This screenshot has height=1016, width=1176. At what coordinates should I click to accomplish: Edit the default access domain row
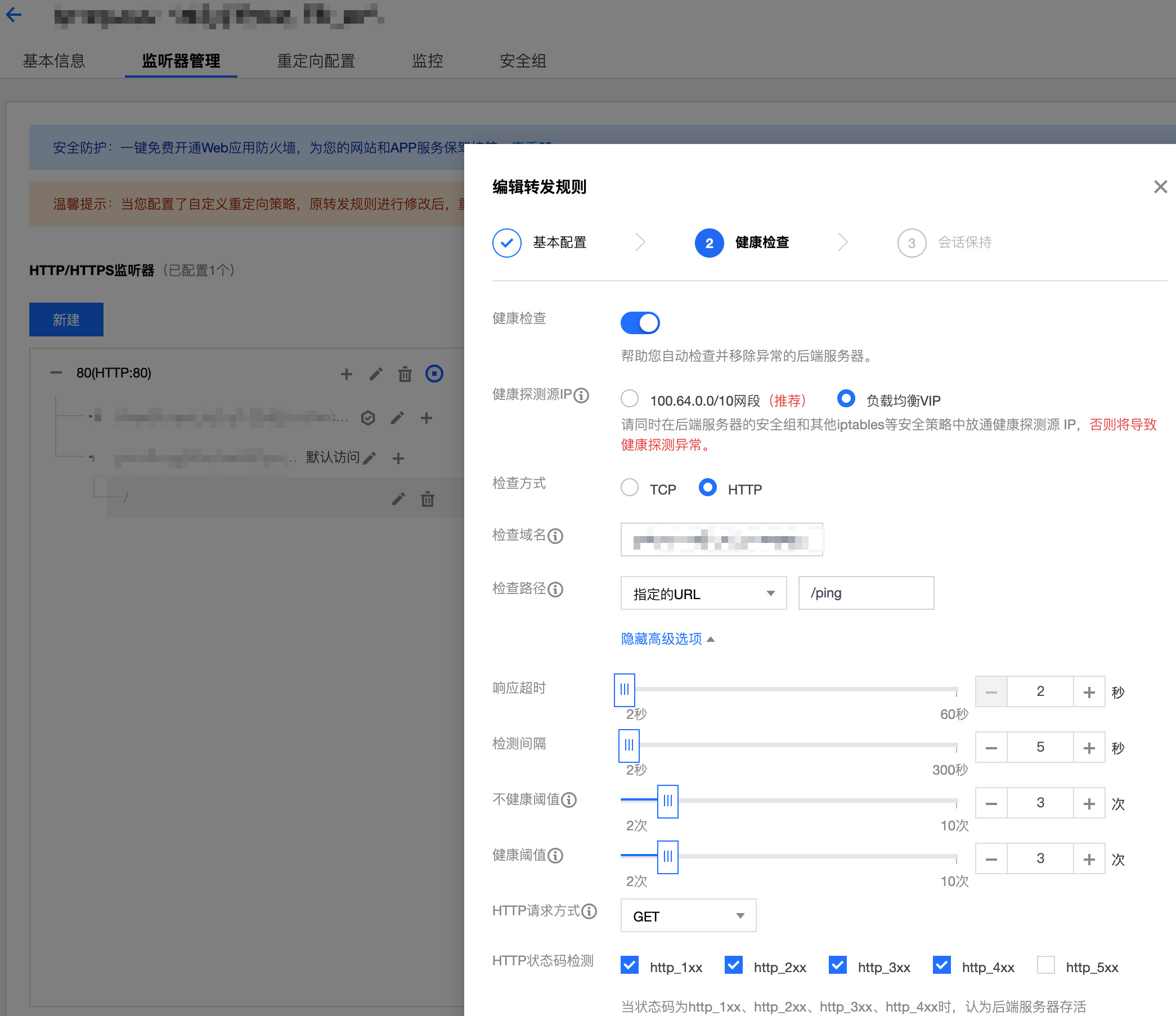pos(370,458)
